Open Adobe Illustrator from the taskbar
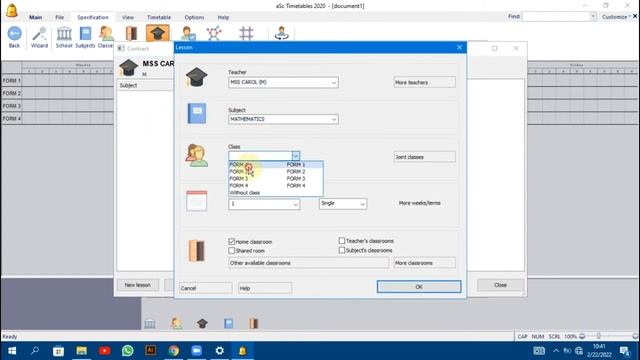Screen dimensions: 640x360 pos(151,351)
